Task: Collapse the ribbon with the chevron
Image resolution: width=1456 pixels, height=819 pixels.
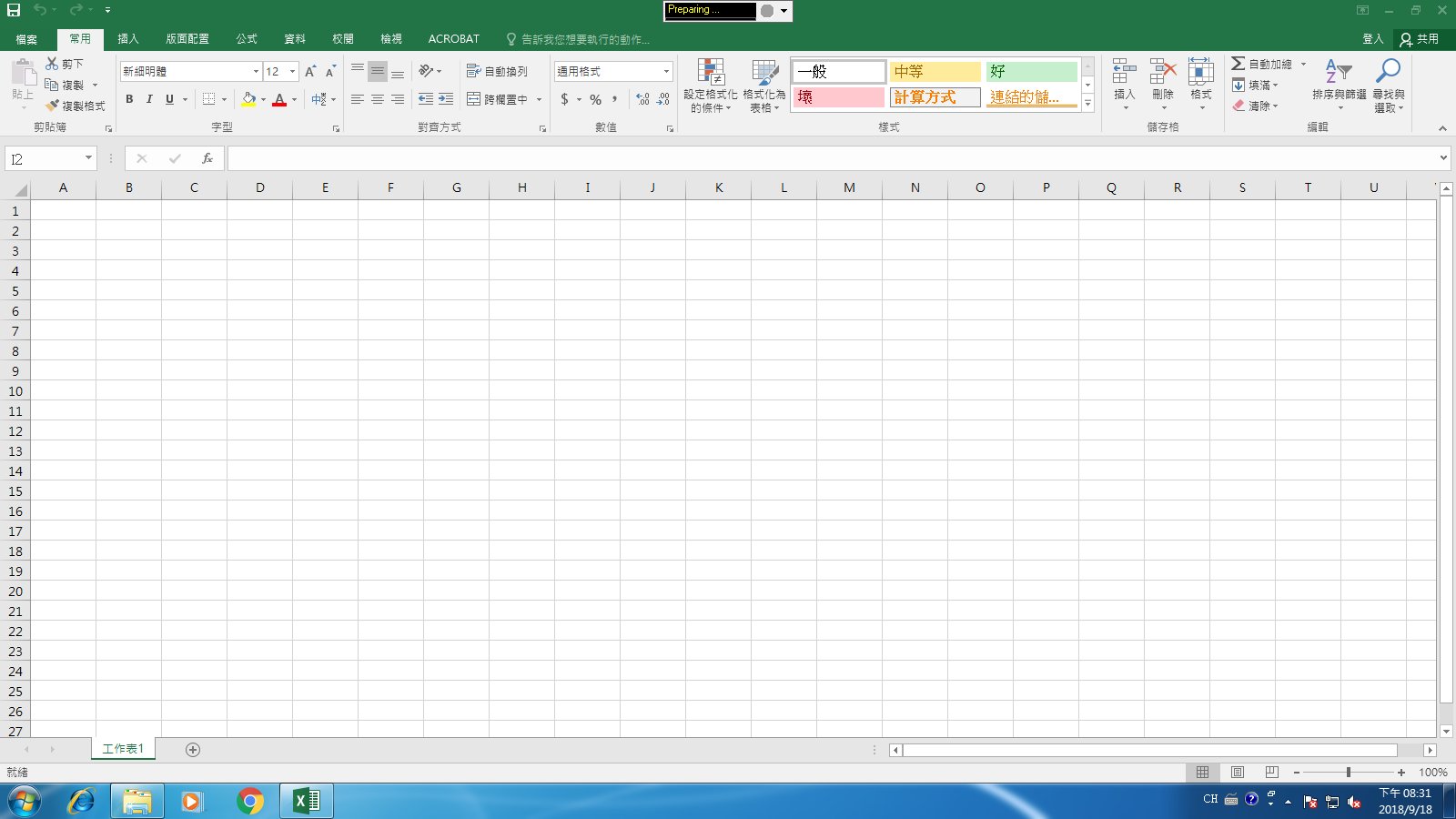Action: click(1442, 128)
